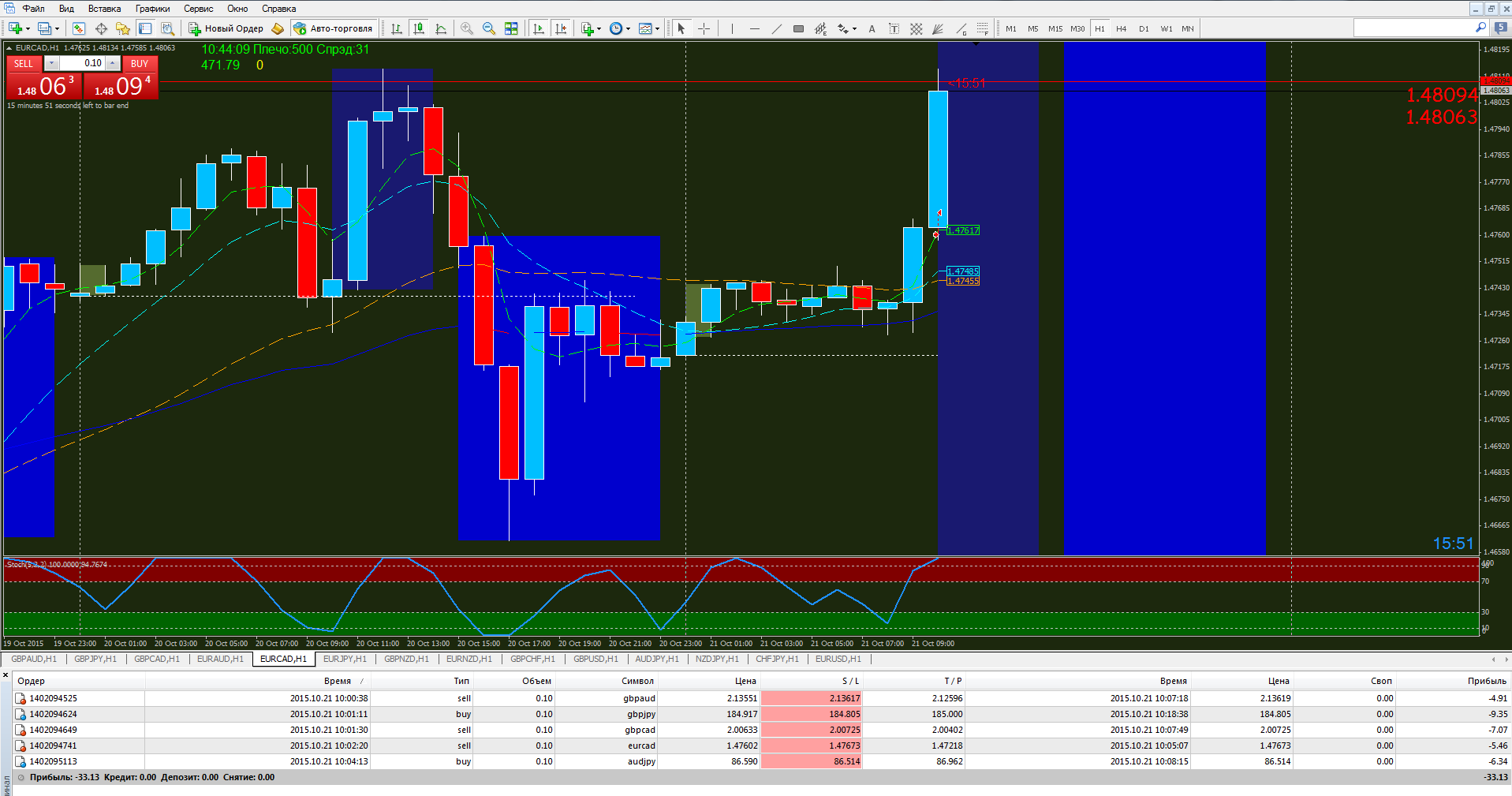Switch chart to Bar Chart mode

point(397,28)
